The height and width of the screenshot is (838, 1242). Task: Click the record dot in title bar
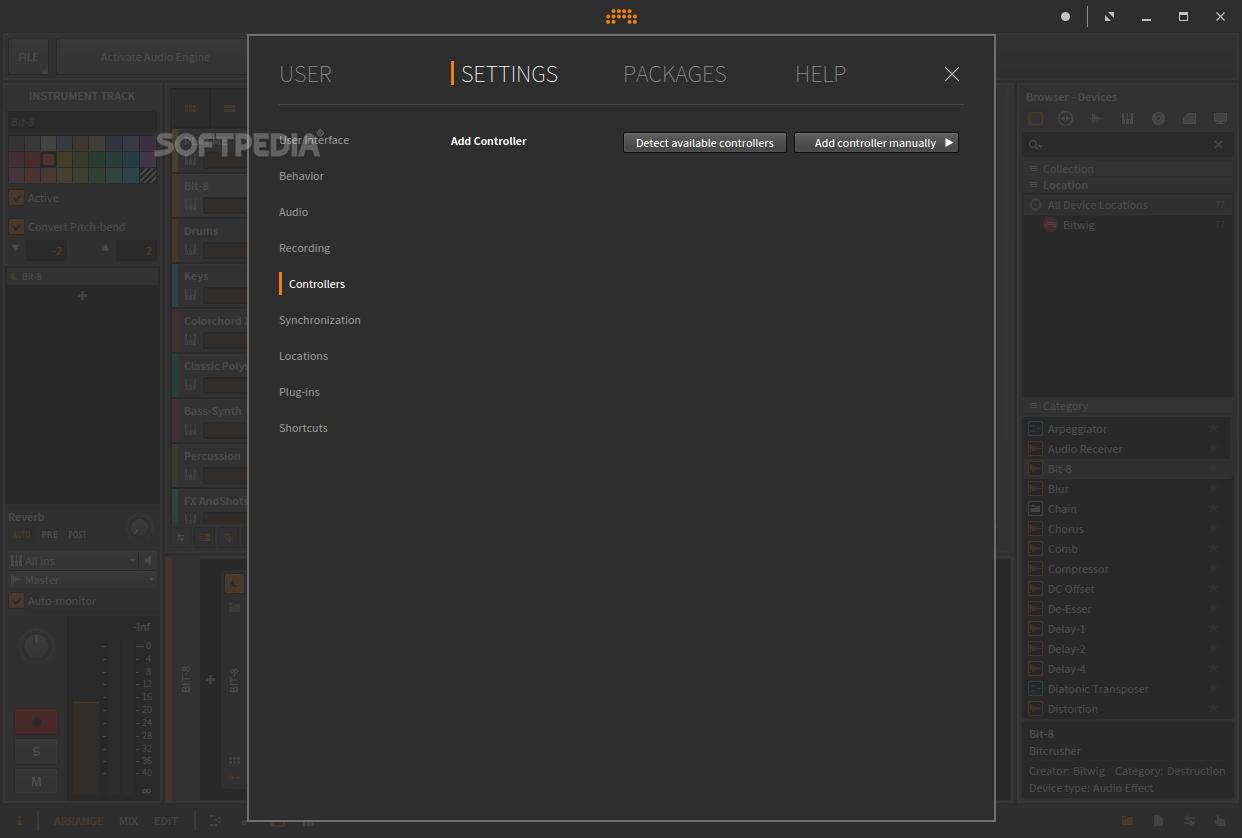(x=1065, y=17)
